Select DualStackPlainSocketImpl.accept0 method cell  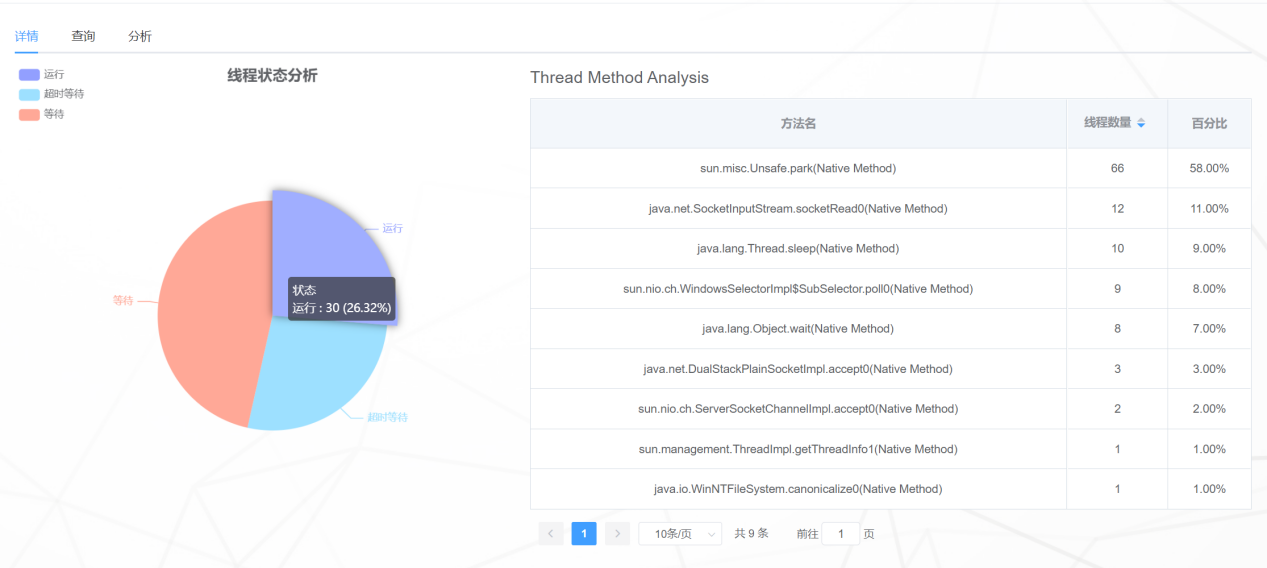coord(798,369)
